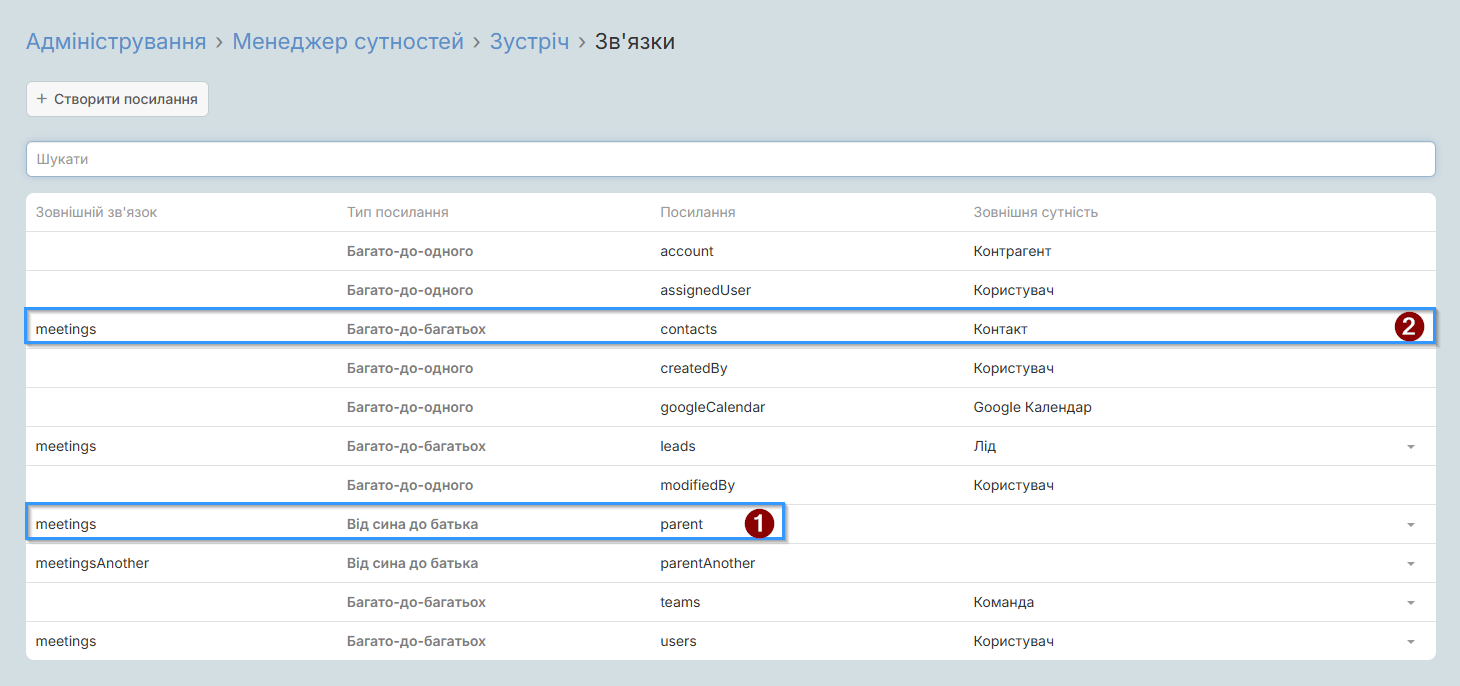1460x686 pixels.
Task: Click meetings in the parent row
Action: [66, 524]
